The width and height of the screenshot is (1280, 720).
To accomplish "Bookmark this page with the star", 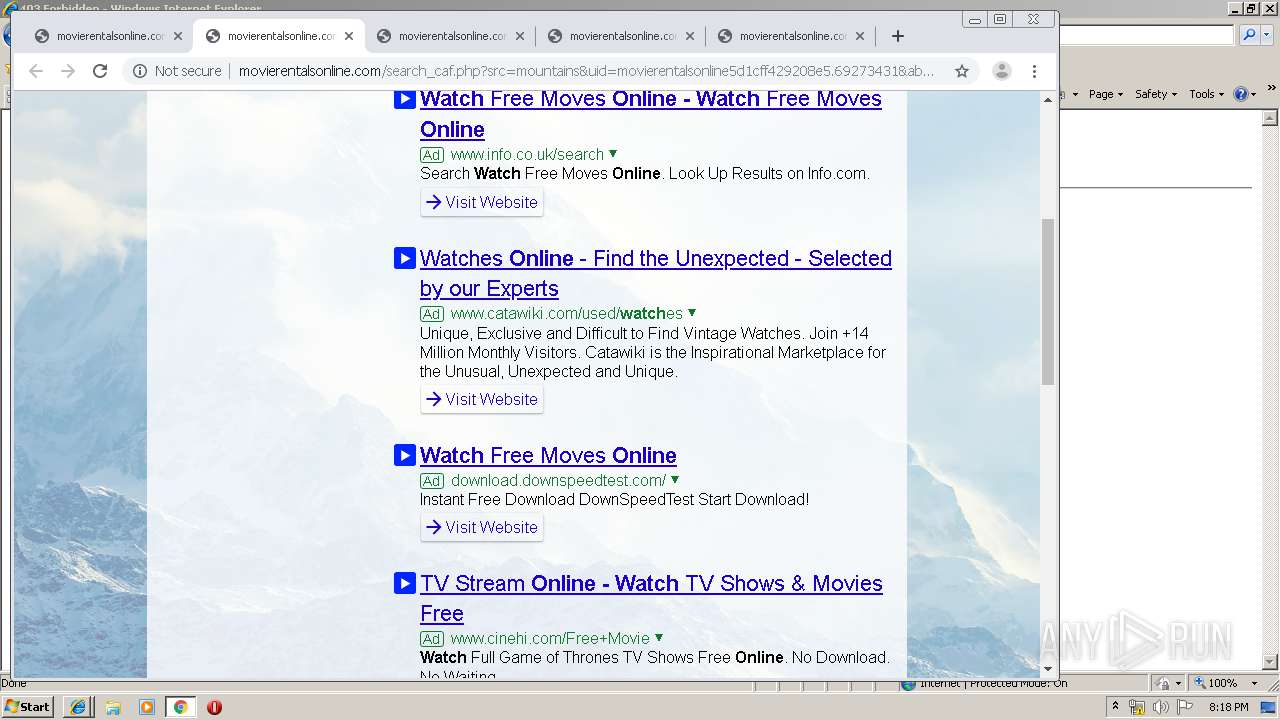I will pyautogui.click(x=962, y=71).
